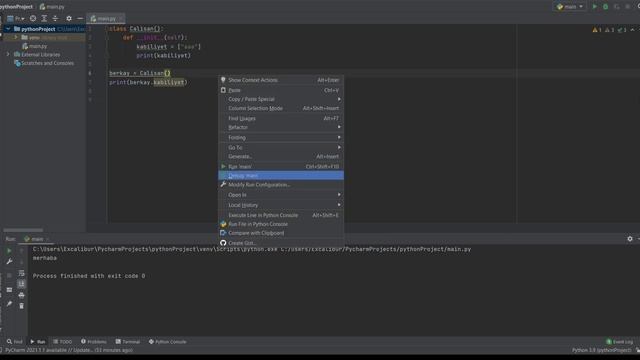This screenshot has height=360, width=640.
Task: Click the weak warning indicator in editor
Action: (x=609, y=30)
